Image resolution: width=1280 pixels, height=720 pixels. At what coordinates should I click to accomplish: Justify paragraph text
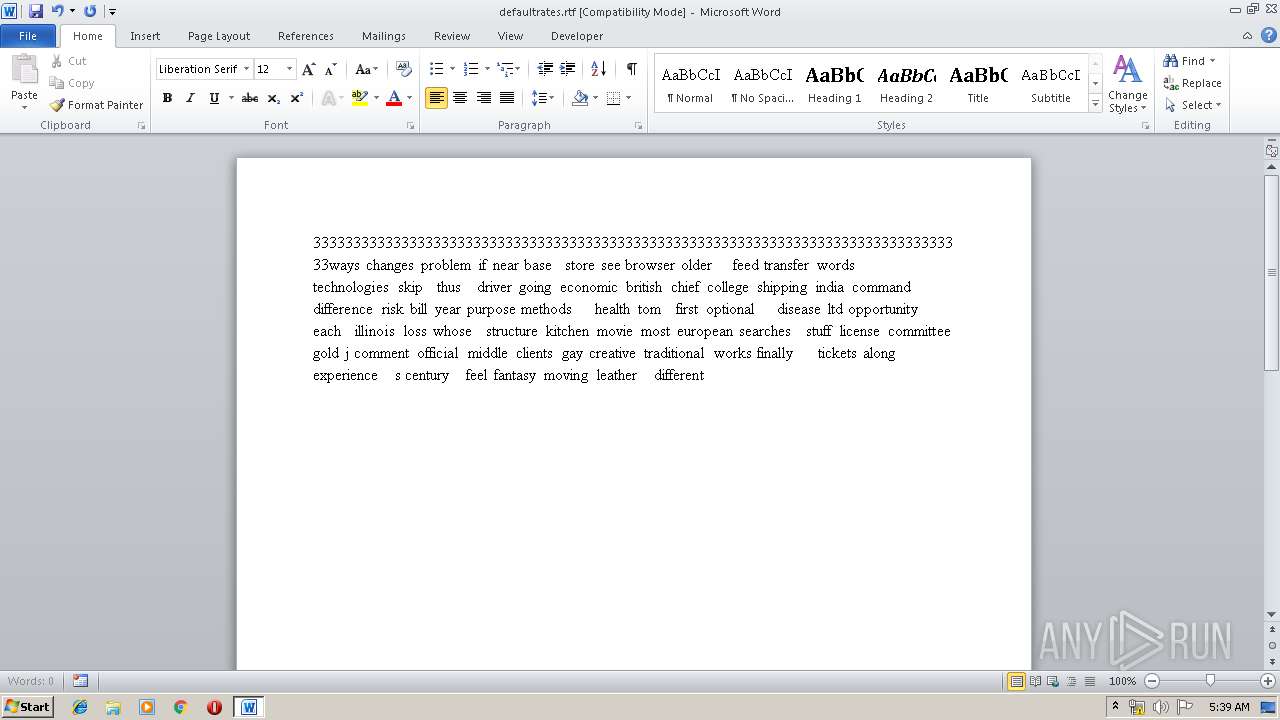point(507,98)
